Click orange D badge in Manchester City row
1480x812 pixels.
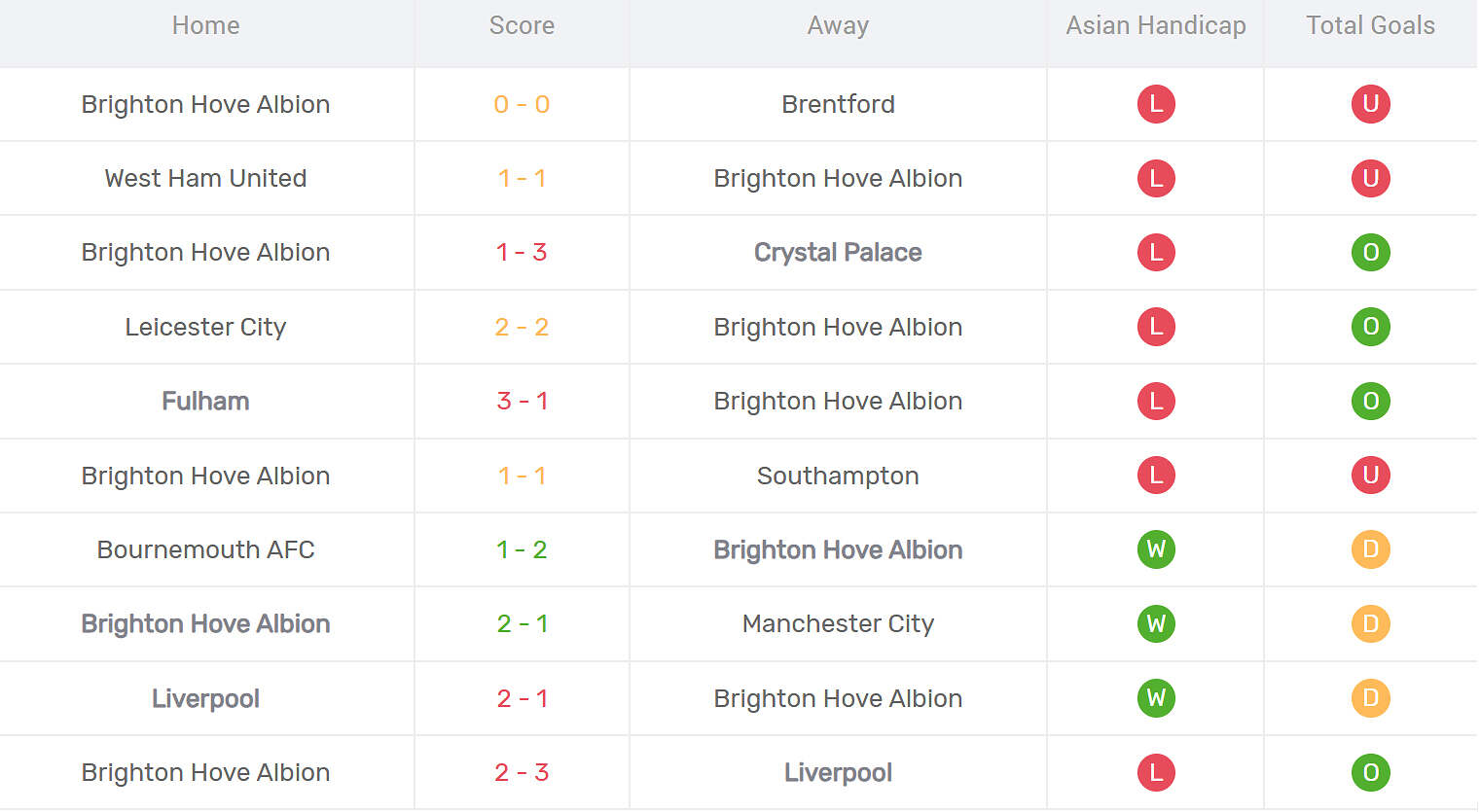pyautogui.click(x=1370, y=623)
